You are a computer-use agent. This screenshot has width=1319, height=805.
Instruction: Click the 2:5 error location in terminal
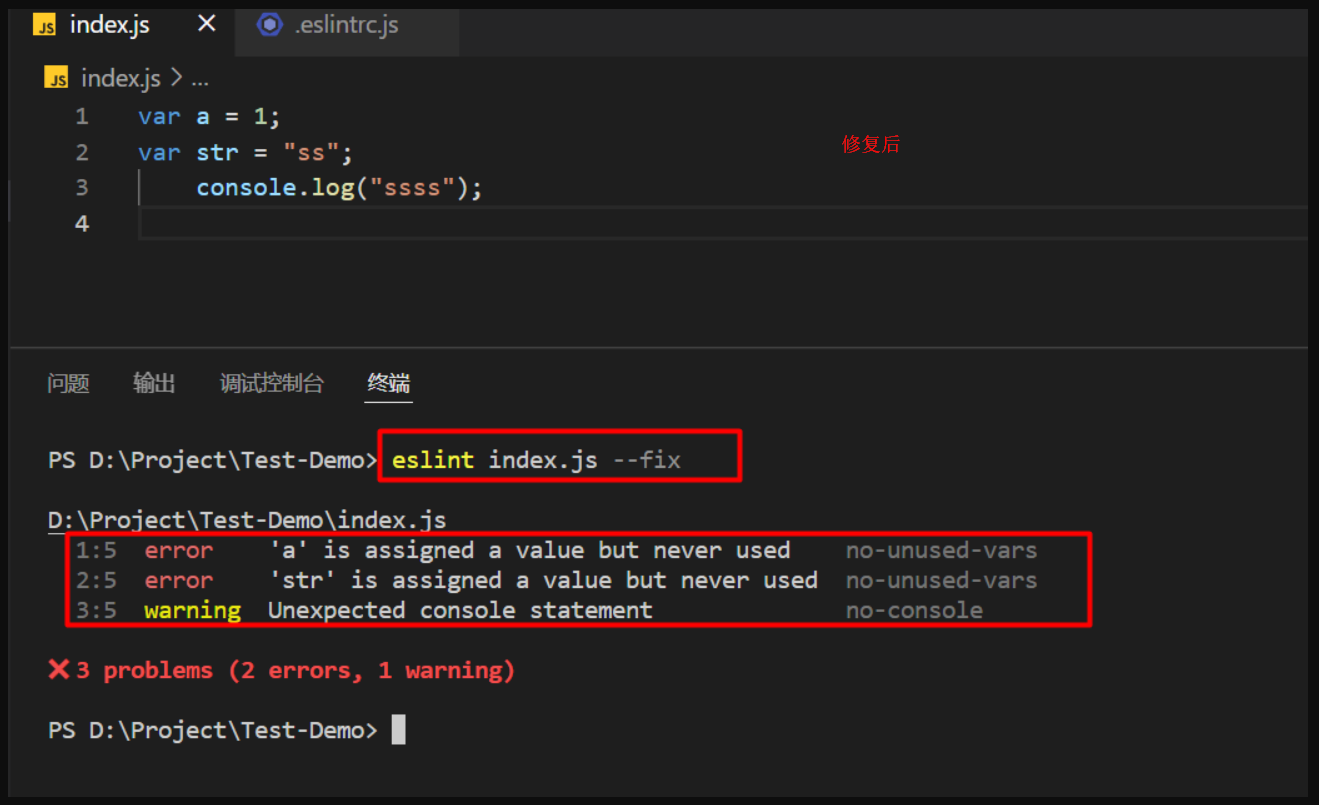tap(96, 580)
